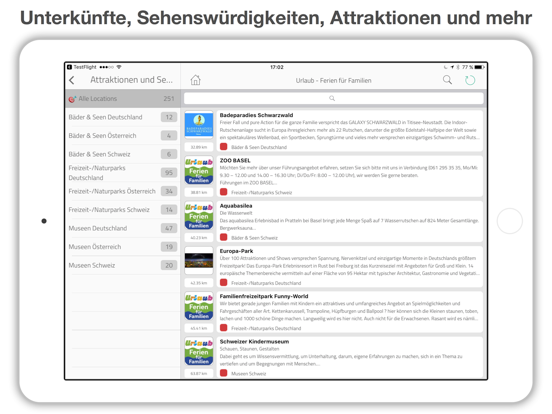This screenshot has width=552, height=414.
Task: Select Museen Österreich category
Action: click(x=123, y=247)
